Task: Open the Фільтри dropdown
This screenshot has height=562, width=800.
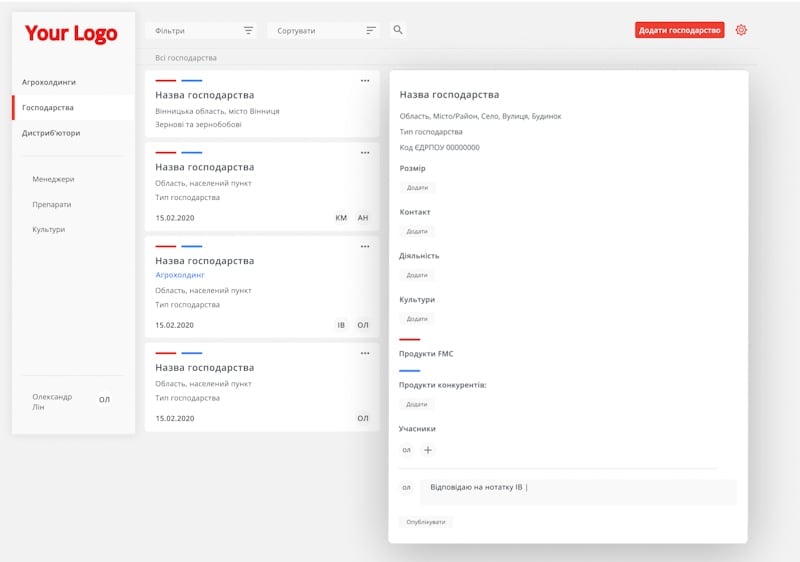Action: click(x=200, y=31)
